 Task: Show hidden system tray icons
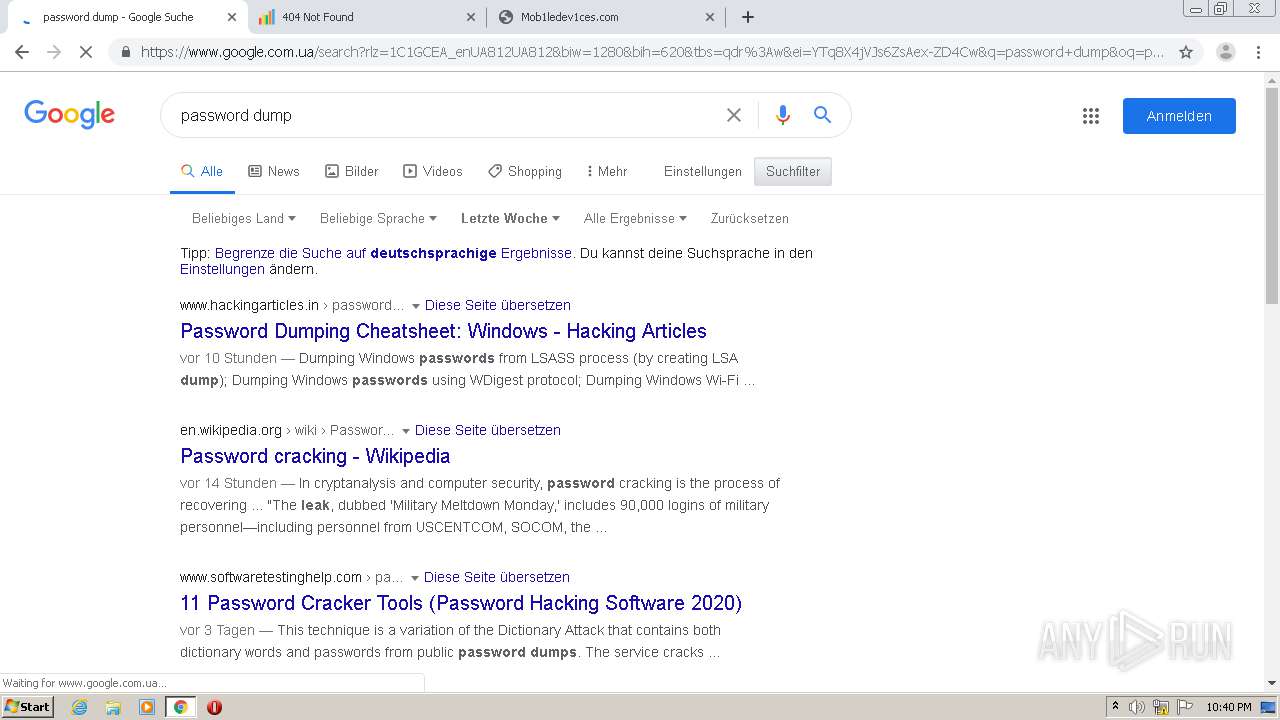click(1115, 707)
